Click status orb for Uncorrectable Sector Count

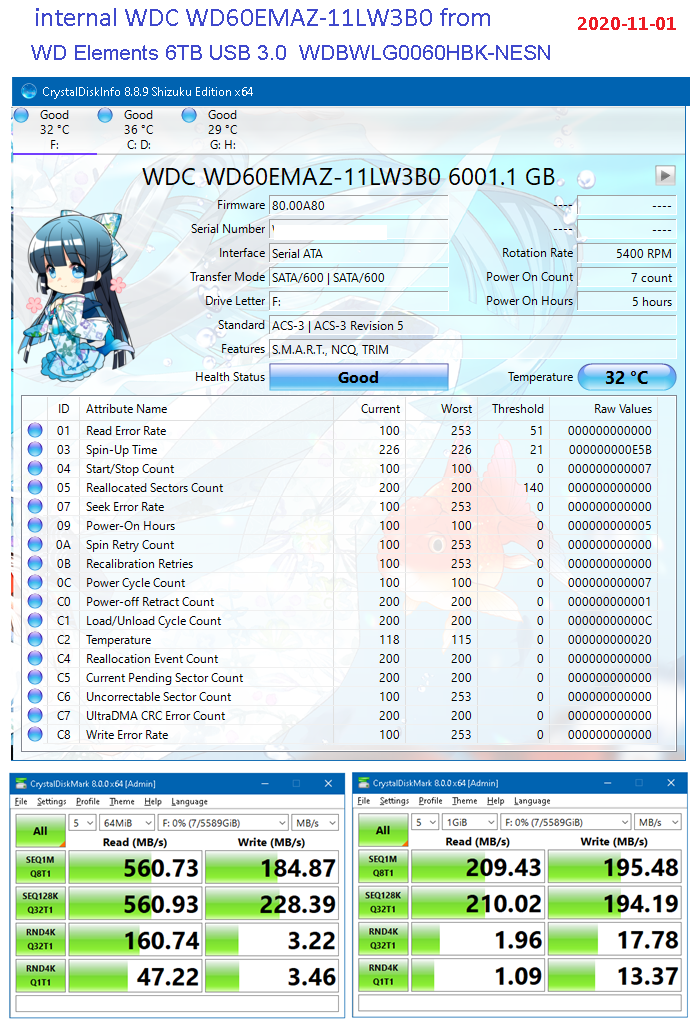pos(35,696)
